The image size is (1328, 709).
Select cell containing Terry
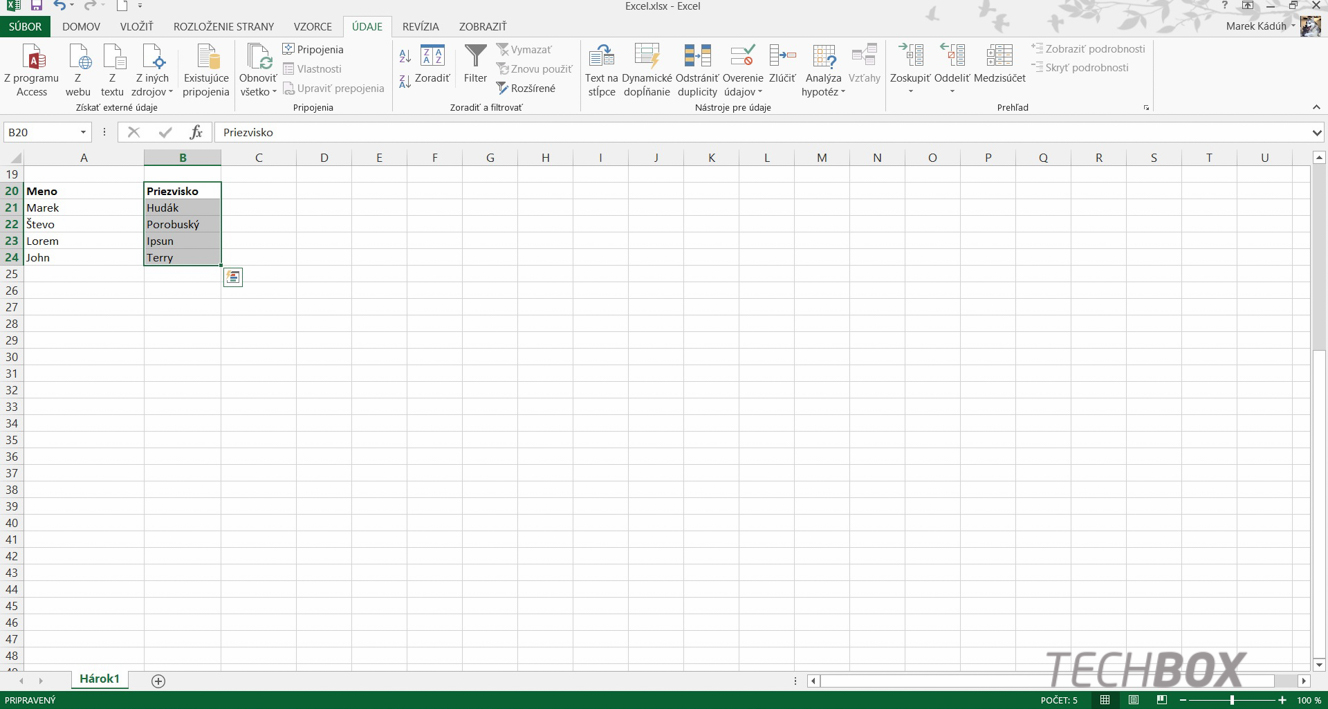[182, 257]
